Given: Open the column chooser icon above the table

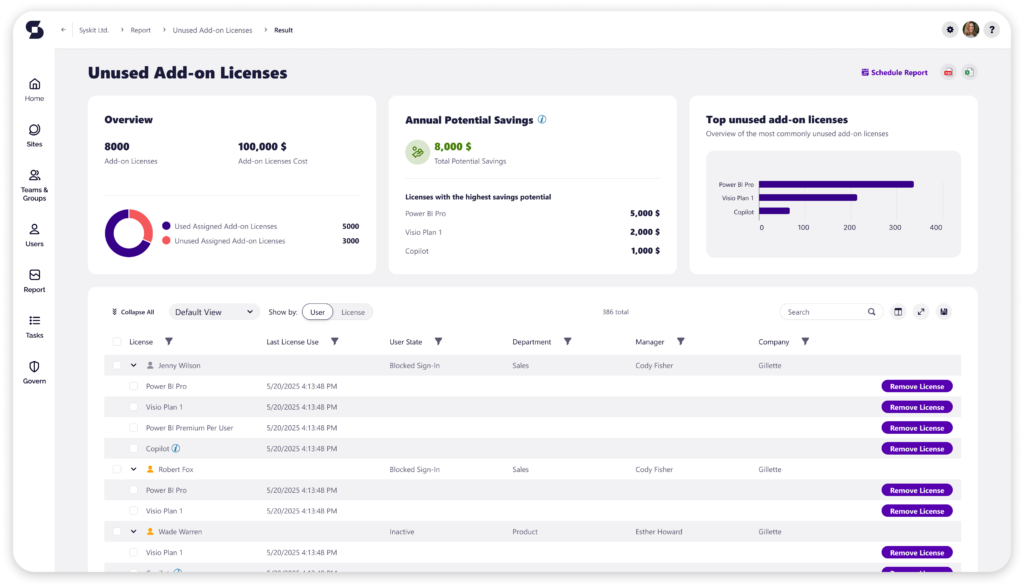Looking at the screenshot, I should [897, 311].
